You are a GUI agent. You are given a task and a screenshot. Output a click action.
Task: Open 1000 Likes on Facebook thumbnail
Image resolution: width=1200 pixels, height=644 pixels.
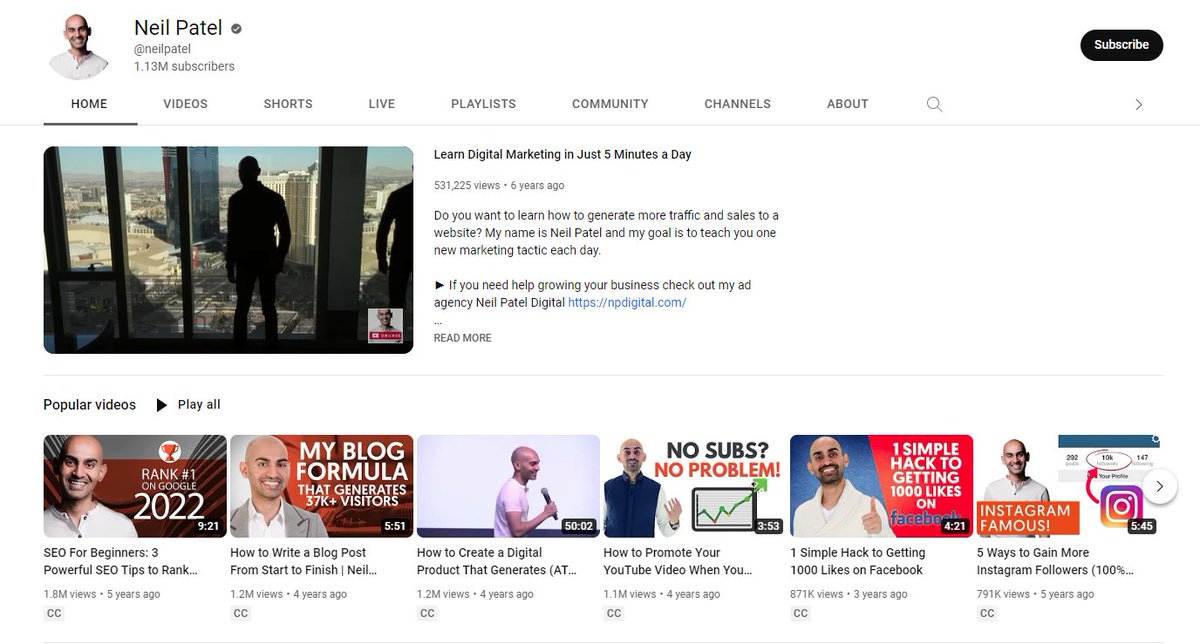pos(882,486)
